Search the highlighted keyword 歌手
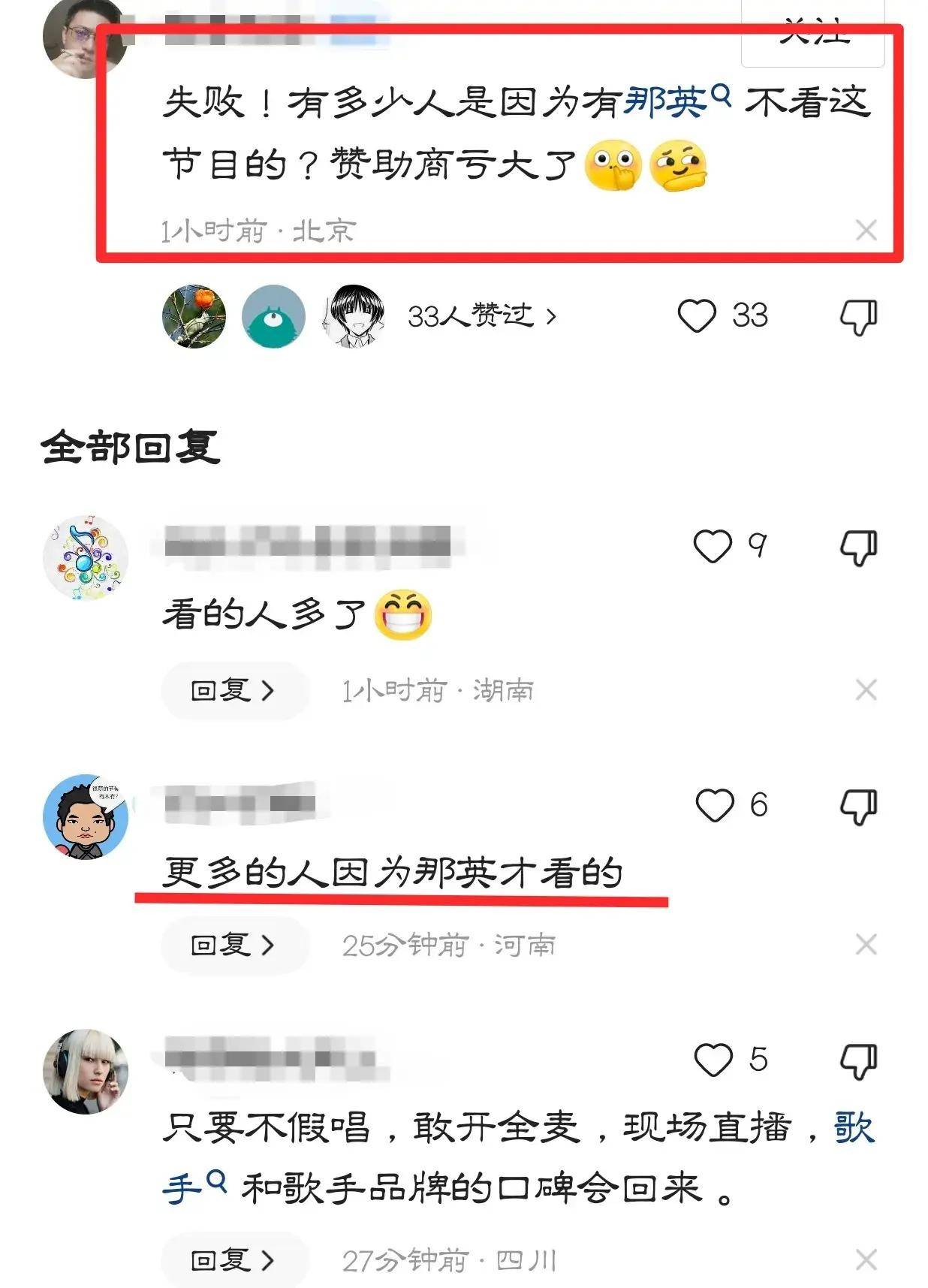This screenshot has width=928, height=1288. [x=193, y=1188]
